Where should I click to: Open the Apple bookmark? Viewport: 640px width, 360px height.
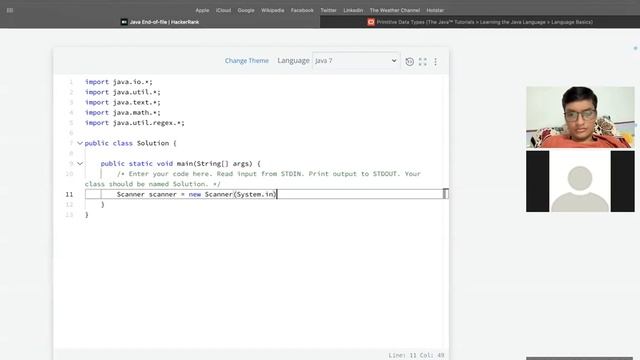pyautogui.click(x=202, y=10)
